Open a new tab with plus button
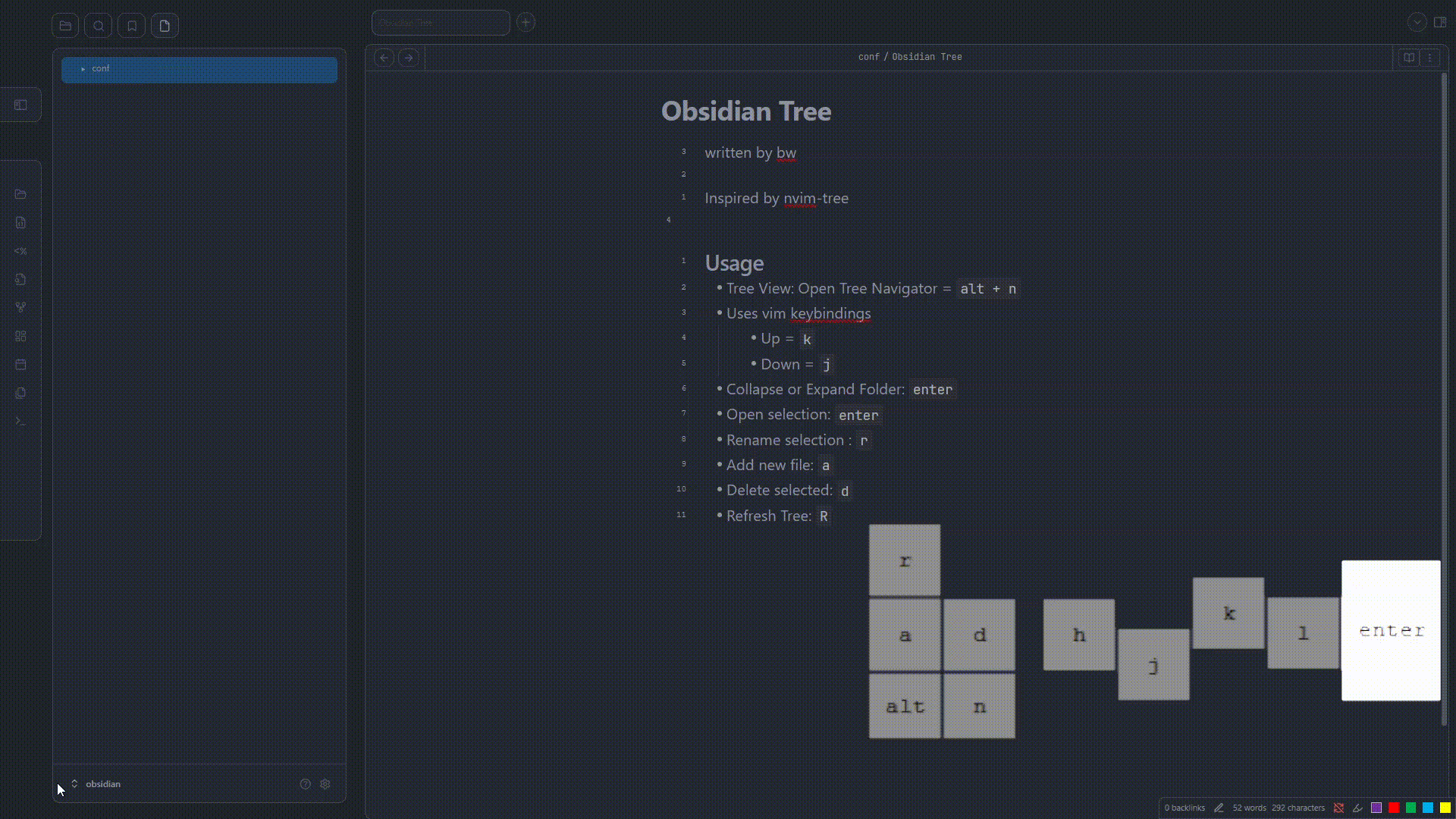This screenshot has width=1456, height=819. coord(526,23)
